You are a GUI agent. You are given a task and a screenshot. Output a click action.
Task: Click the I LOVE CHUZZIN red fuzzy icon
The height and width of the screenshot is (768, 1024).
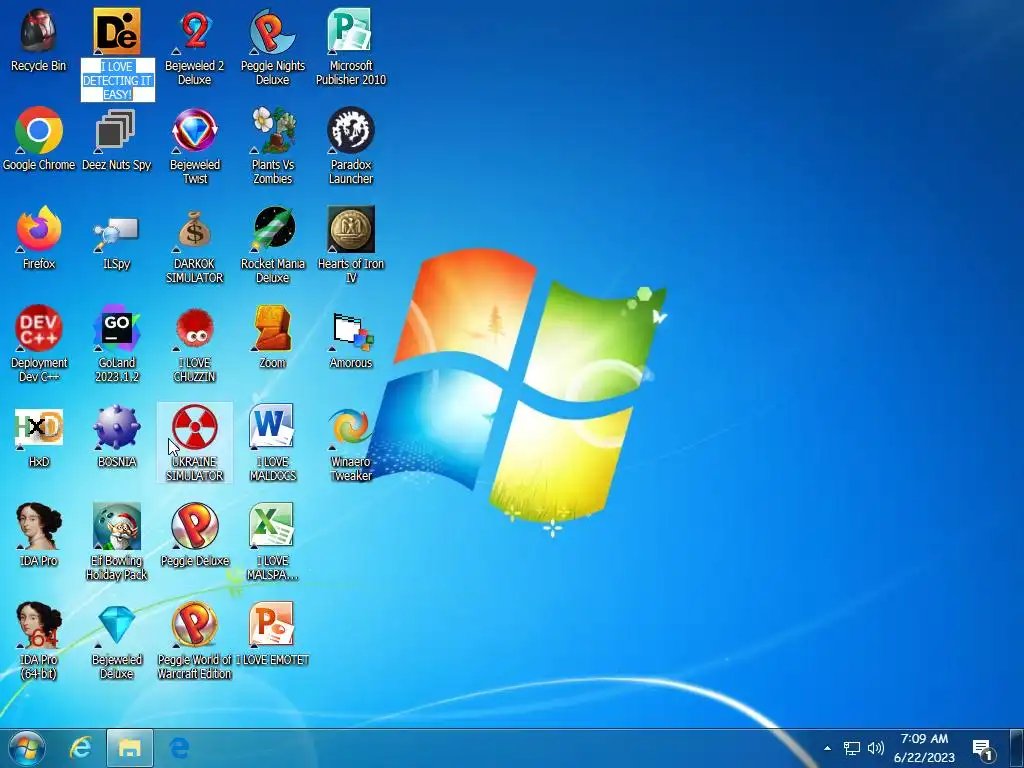click(195, 329)
